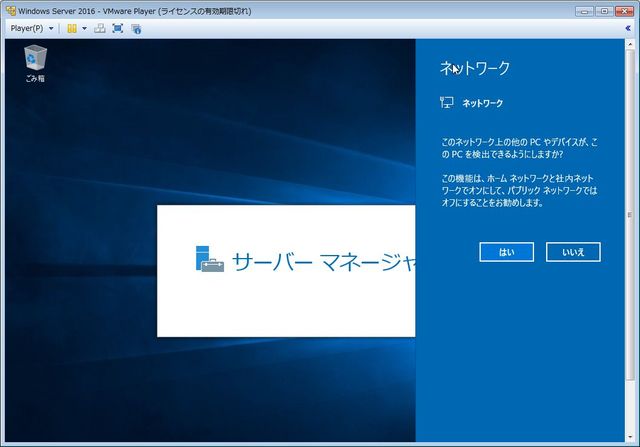The width and height of the screenshot is (640, 447).
Task: Click the VMware Player title bar icon
Action: [11, 11]
